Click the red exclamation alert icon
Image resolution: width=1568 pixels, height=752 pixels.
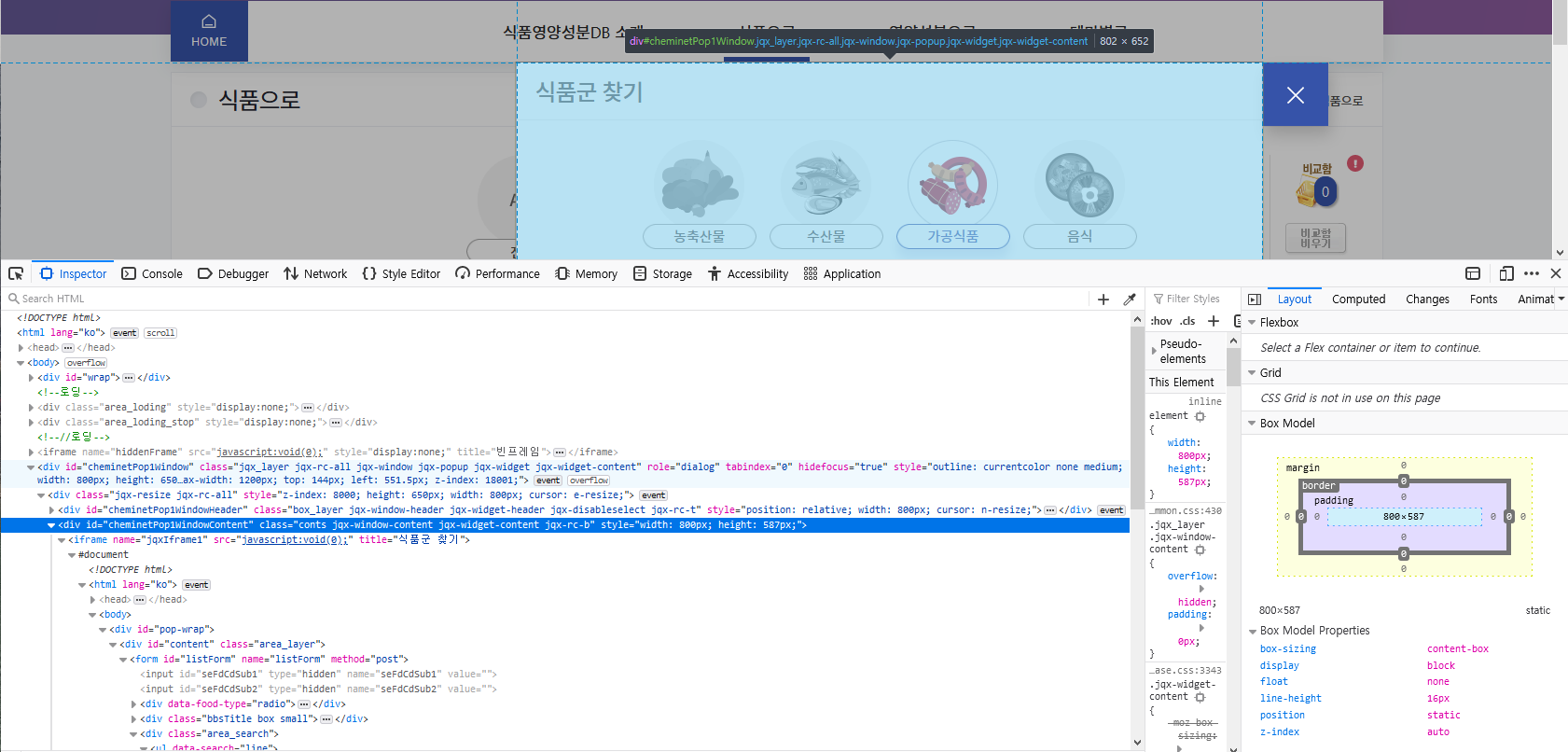pos(1355,163)
